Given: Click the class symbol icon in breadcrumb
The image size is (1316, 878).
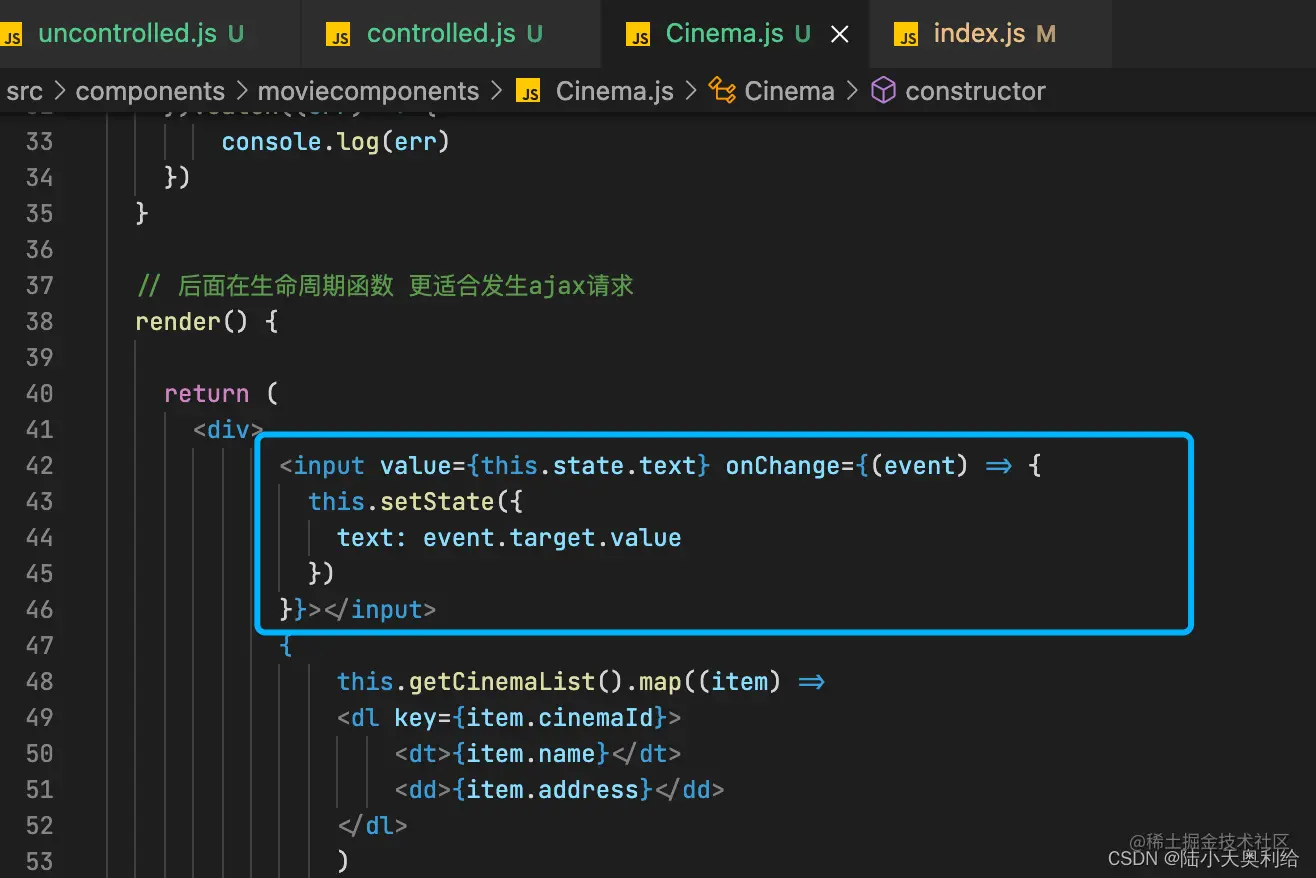Looking at the screenshot, I should point(722,91).
